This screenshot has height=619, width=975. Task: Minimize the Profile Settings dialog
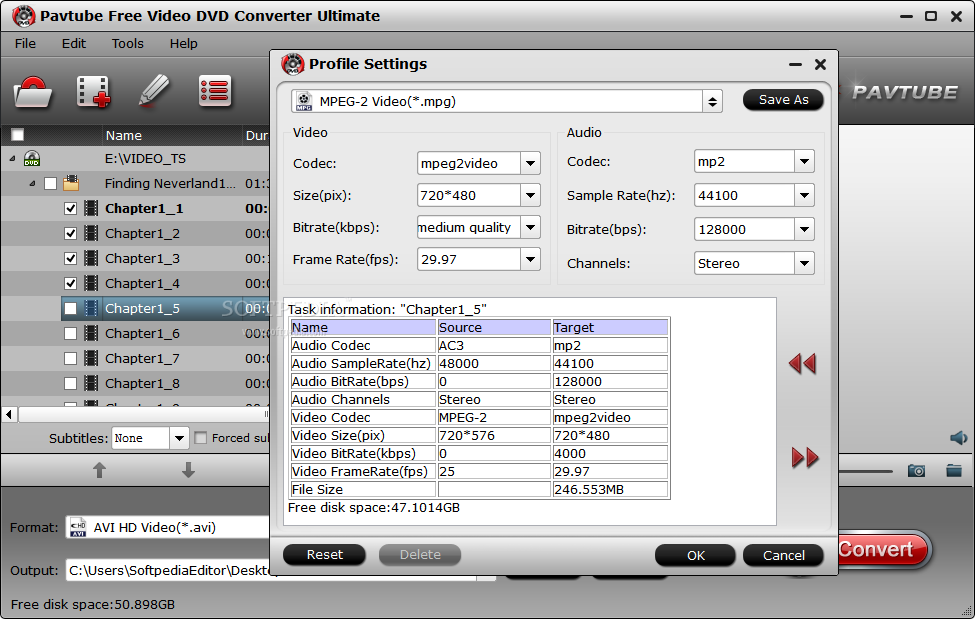[x=795, y=64]
